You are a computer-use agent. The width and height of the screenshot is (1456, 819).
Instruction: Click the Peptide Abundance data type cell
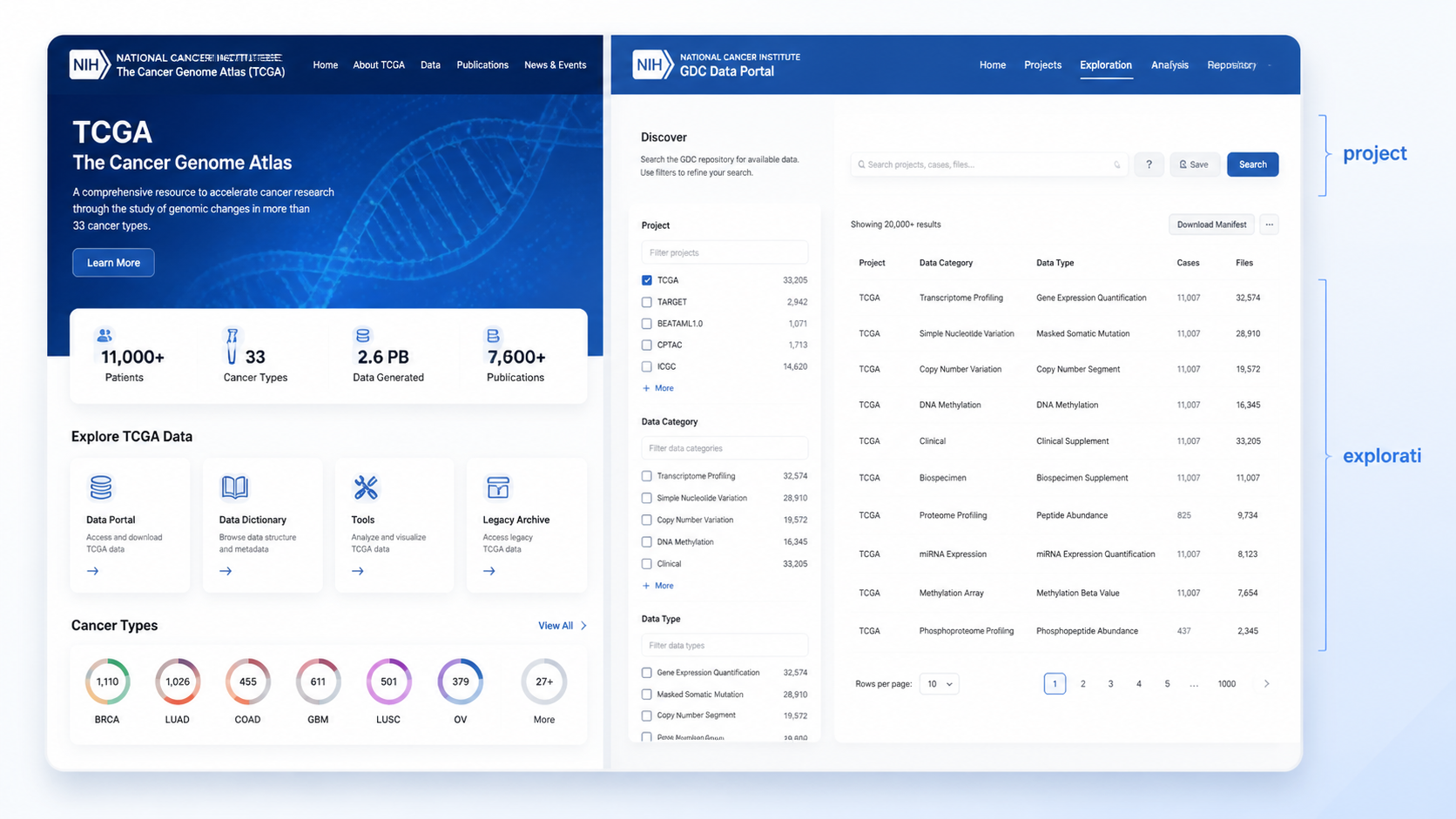coord(1072,515)
